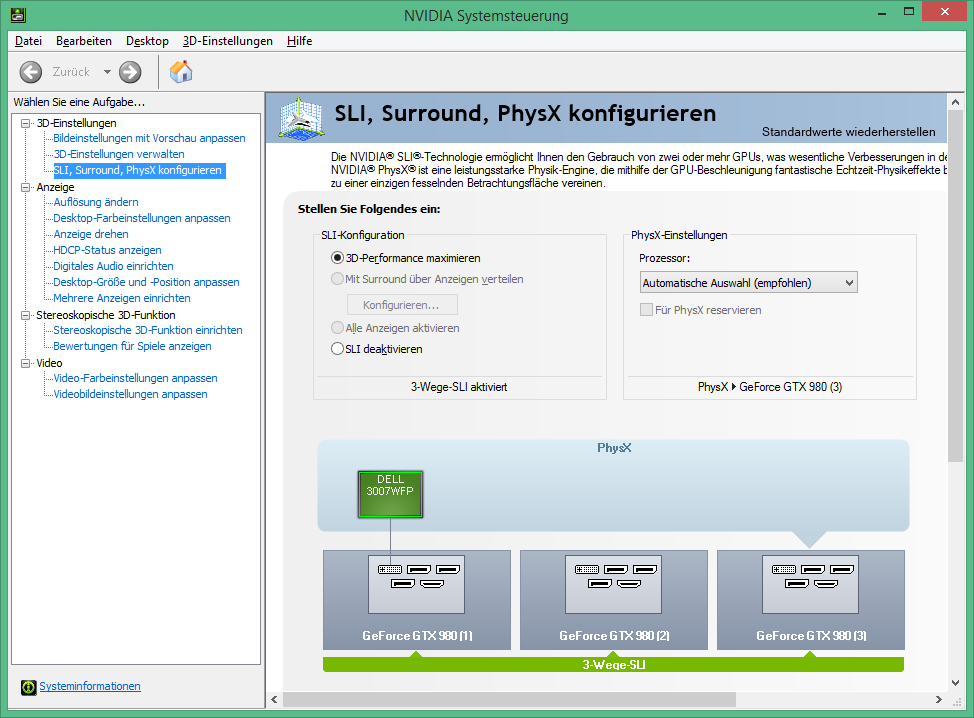Click the NVIDIA app icon in title bar
This screenshot has height=718, width=974.
click(18, 14)
